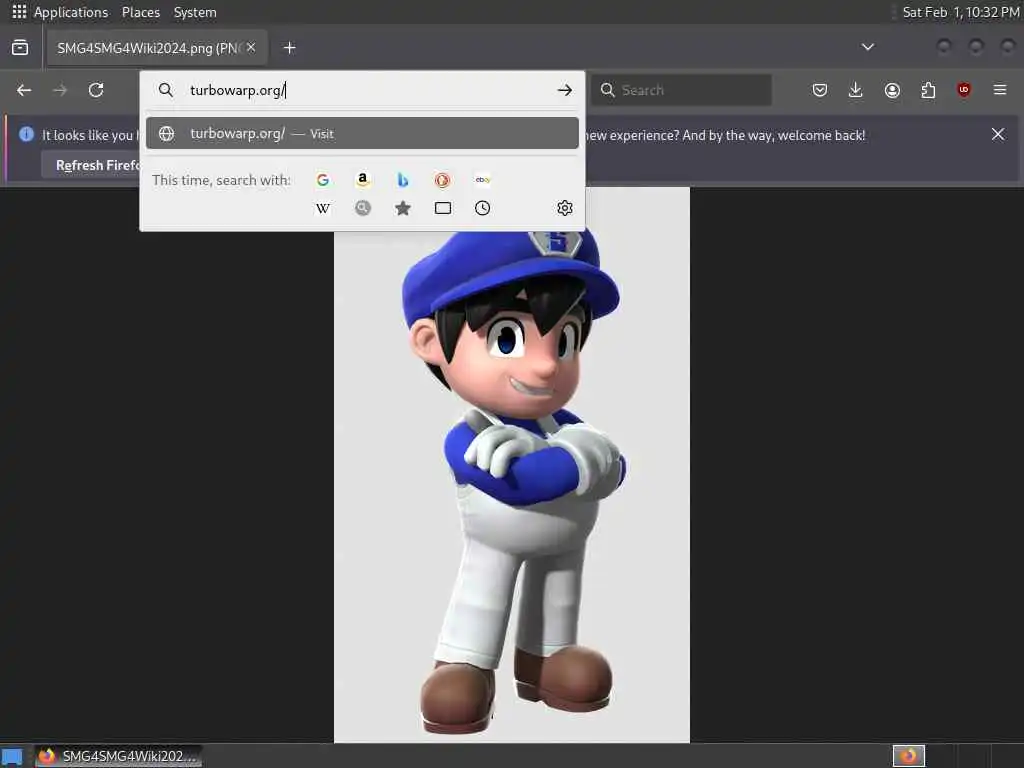Select the SMG4SMG4Wiki2024.png tab

click(x=157, y=48)
